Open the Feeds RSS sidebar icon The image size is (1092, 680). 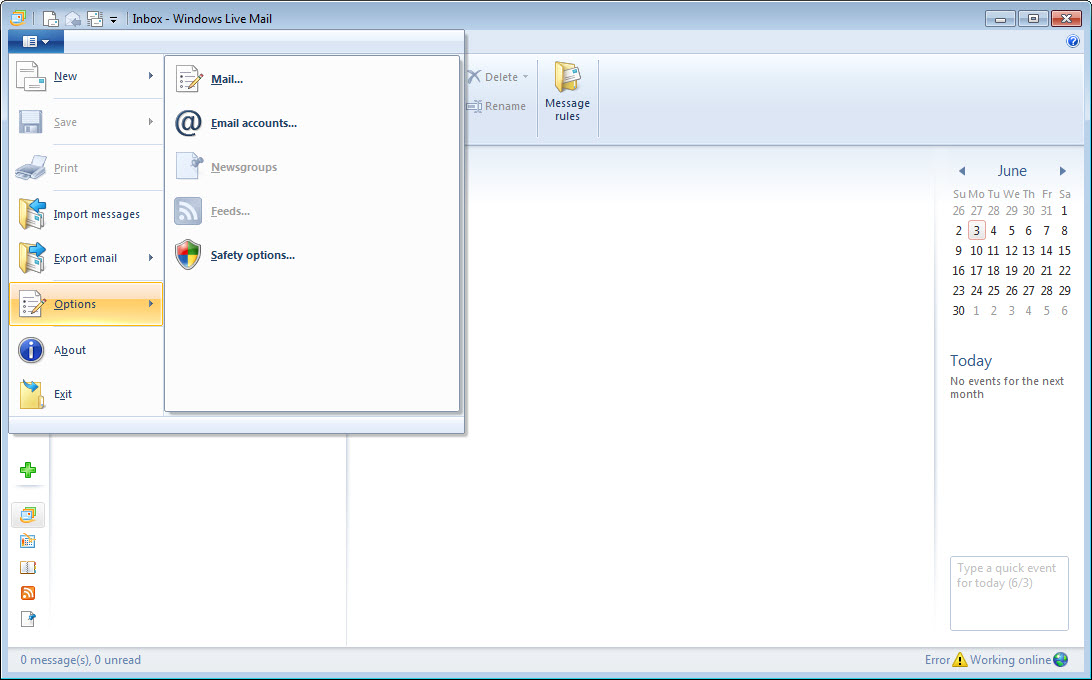(x=28, y=593)
